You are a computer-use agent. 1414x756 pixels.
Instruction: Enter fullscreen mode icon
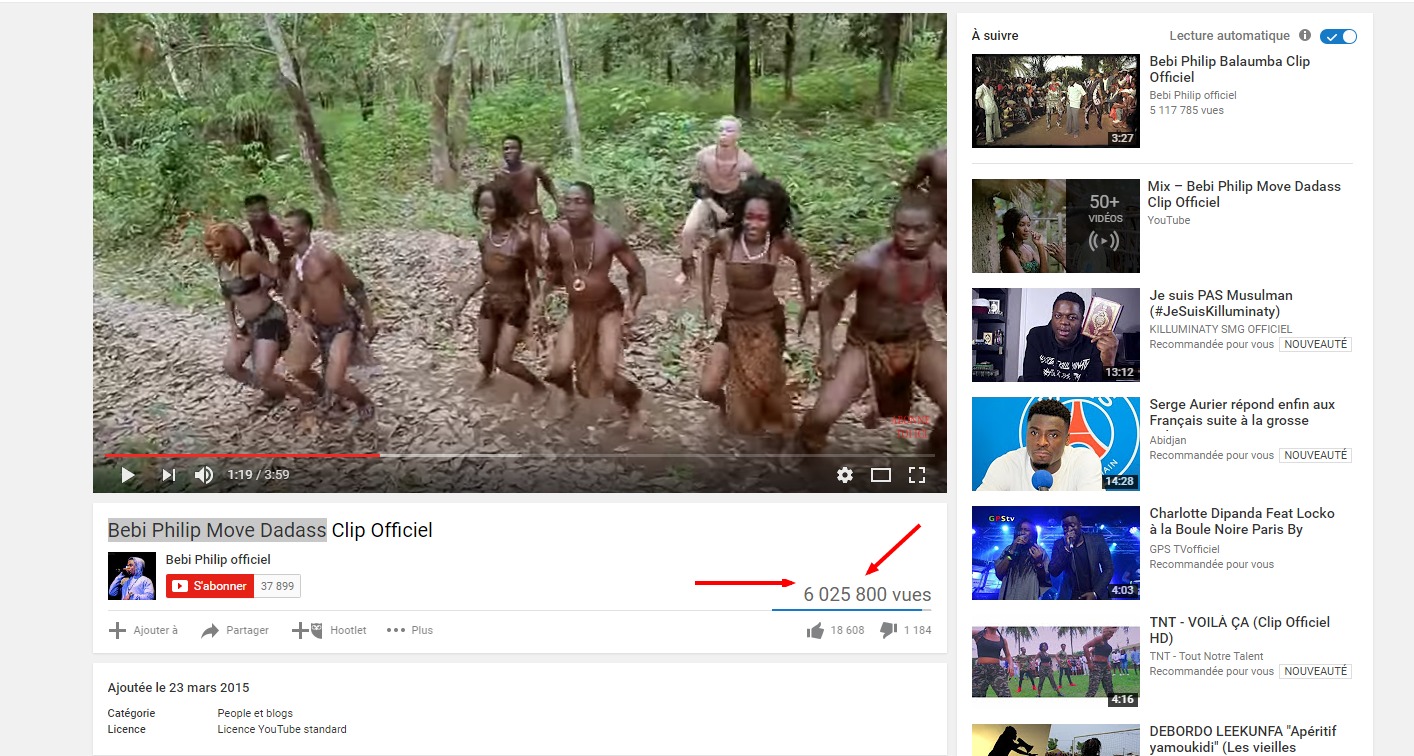917,475
